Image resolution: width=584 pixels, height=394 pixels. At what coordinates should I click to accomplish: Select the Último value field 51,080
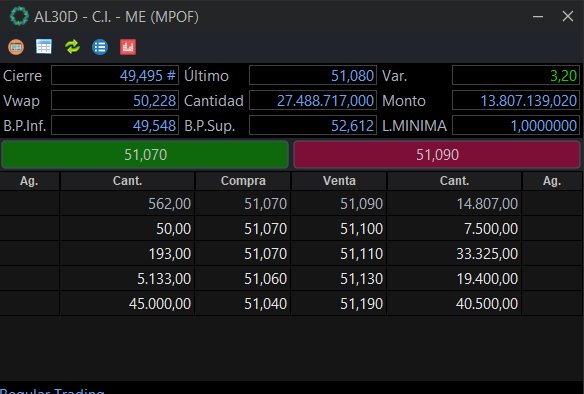point(313,76)
